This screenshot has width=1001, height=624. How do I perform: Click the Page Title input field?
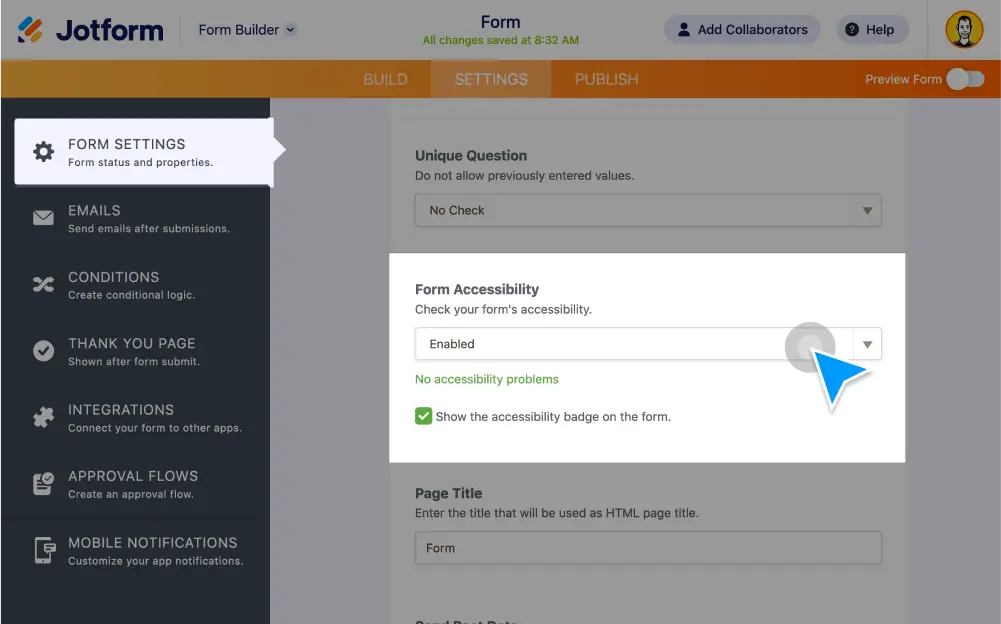pyautogui.click(x=648, y=548)
